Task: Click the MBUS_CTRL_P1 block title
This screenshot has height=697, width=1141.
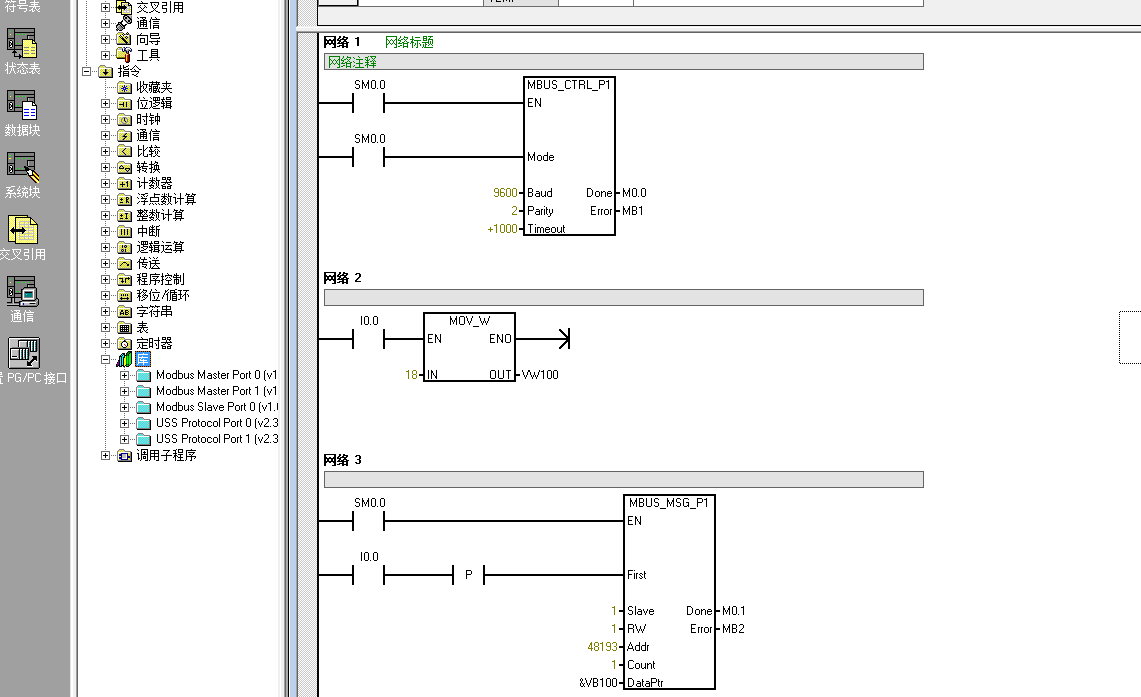Action: (x=569, y=85)
